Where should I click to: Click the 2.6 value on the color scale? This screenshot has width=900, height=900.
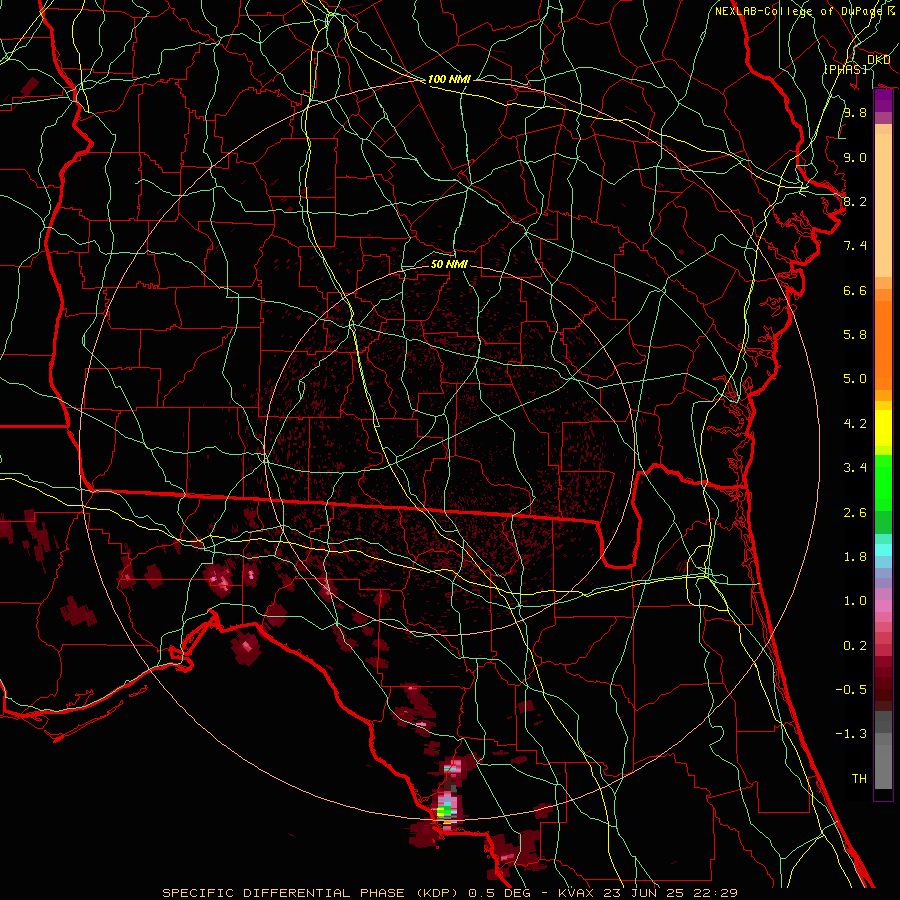click(x=855, y=513)
